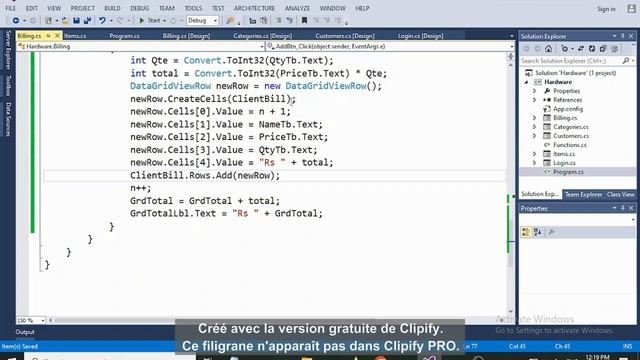Image resolution: width=640 pixels, height=360 pixels.
Task: Click the pin icon on Billing.cs tab
Action: point(48,36)
